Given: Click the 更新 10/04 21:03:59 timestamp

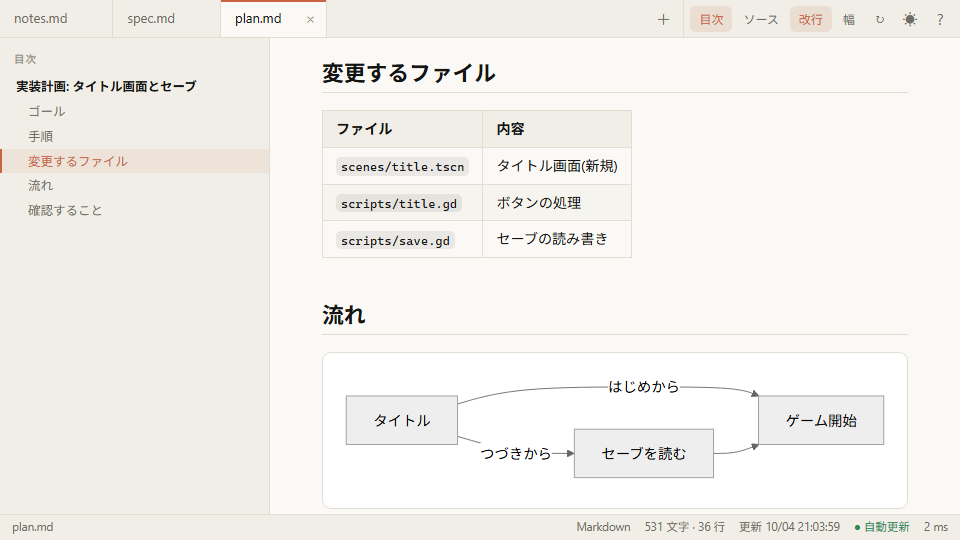Looking at the screenshot, I should [x=789, y=527].
